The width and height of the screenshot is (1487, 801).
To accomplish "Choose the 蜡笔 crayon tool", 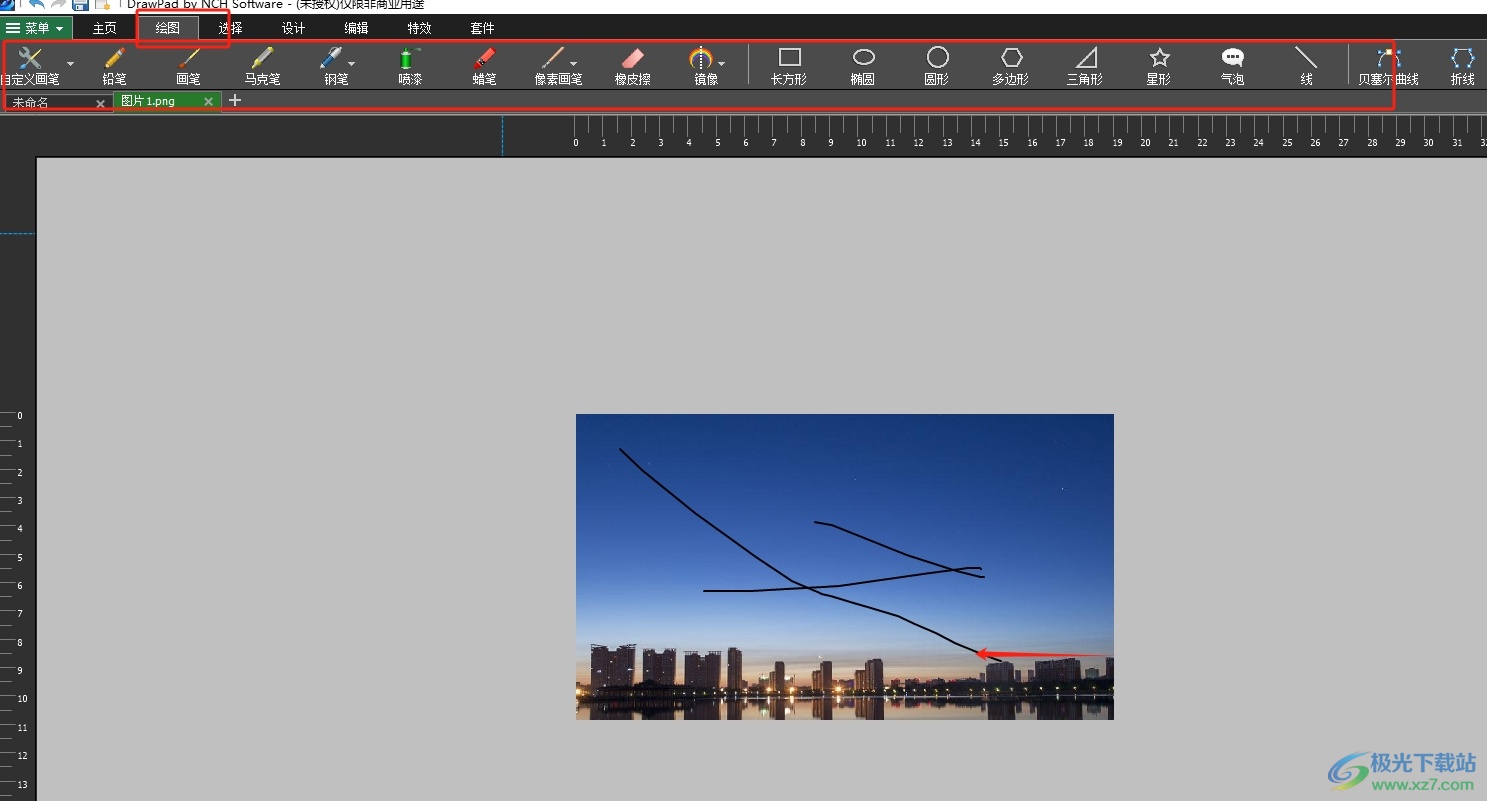I will tap(484, 65).
